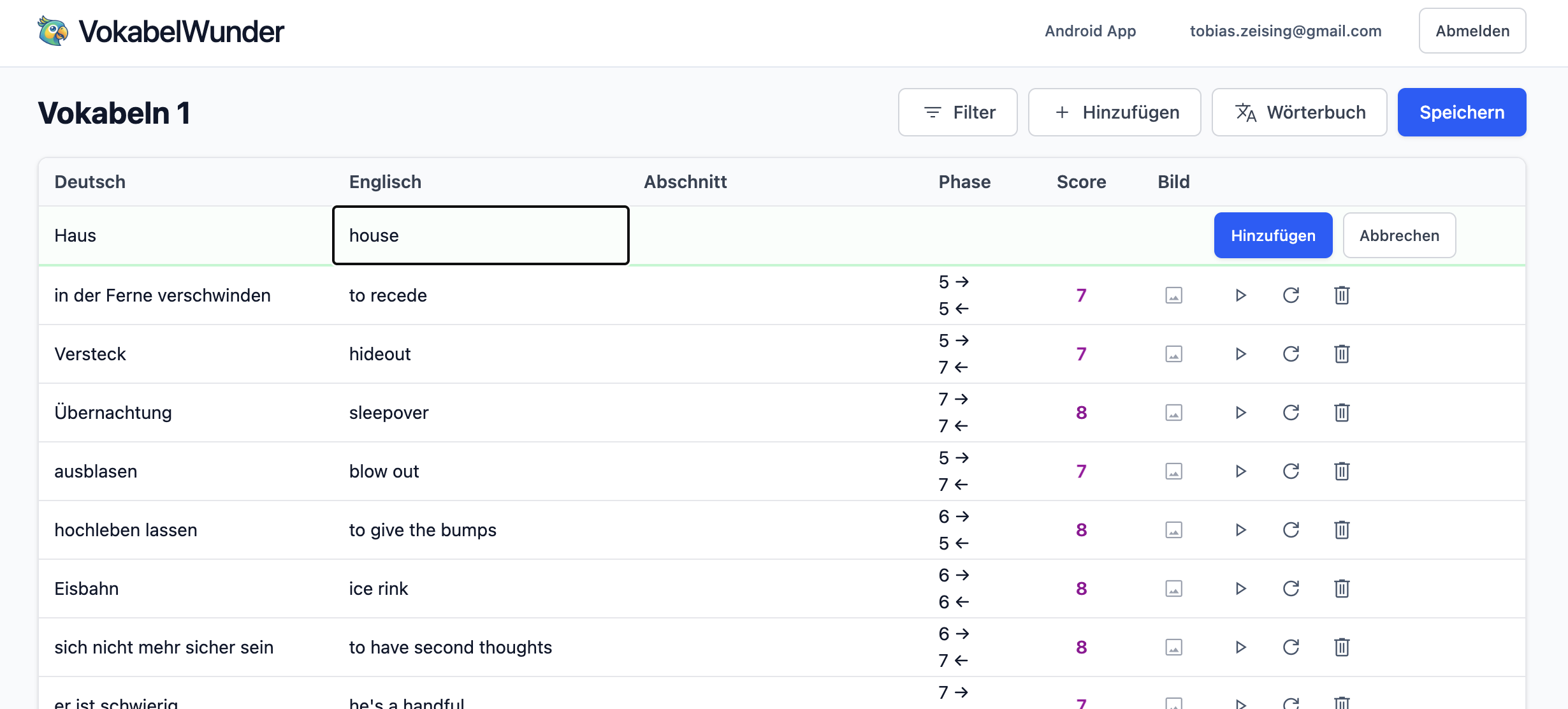1568x709 pixels.
Task: Delete the 'ice rink' row
Action: pyautogui.click(x=1342, y=588)
